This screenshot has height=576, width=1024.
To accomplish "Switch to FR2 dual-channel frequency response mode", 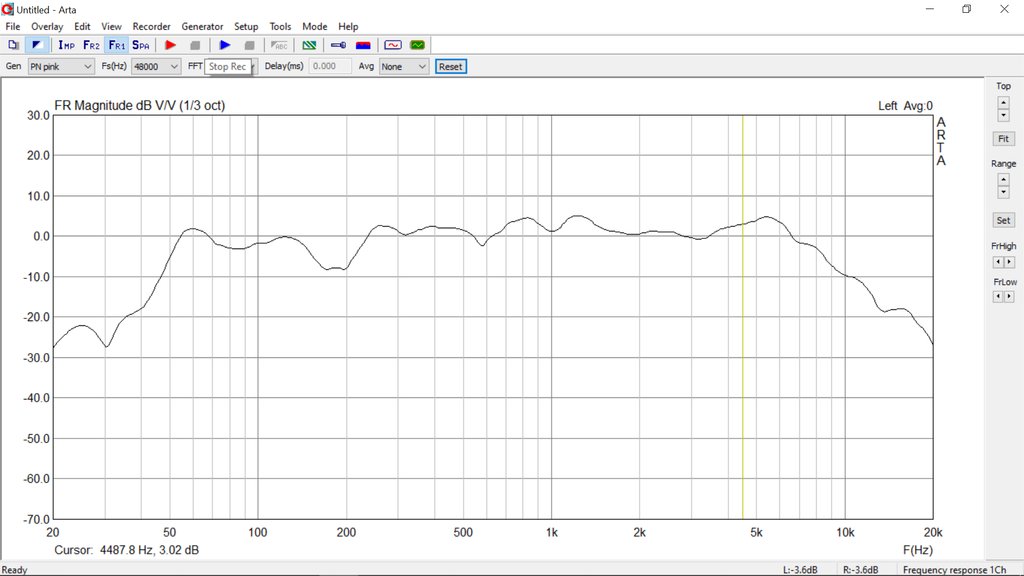I will click(91, 45).
